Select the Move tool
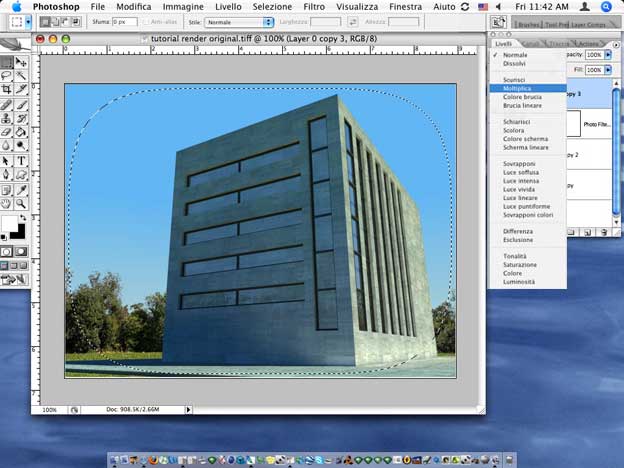624x468 pixels. (x=21, y=62)
